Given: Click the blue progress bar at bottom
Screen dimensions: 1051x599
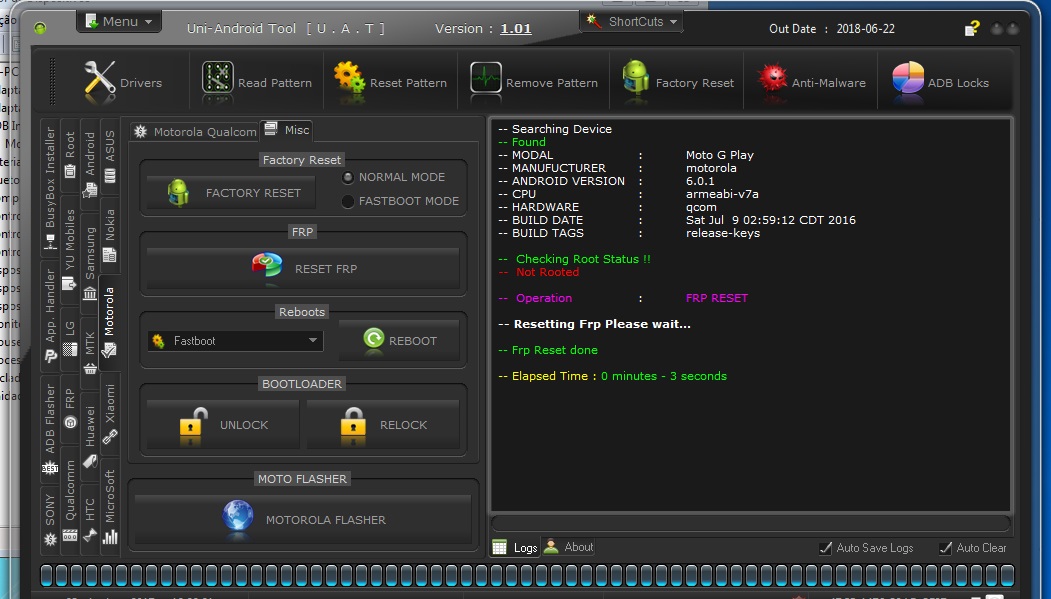Looking at the screenshot, I should coord(525,575).
